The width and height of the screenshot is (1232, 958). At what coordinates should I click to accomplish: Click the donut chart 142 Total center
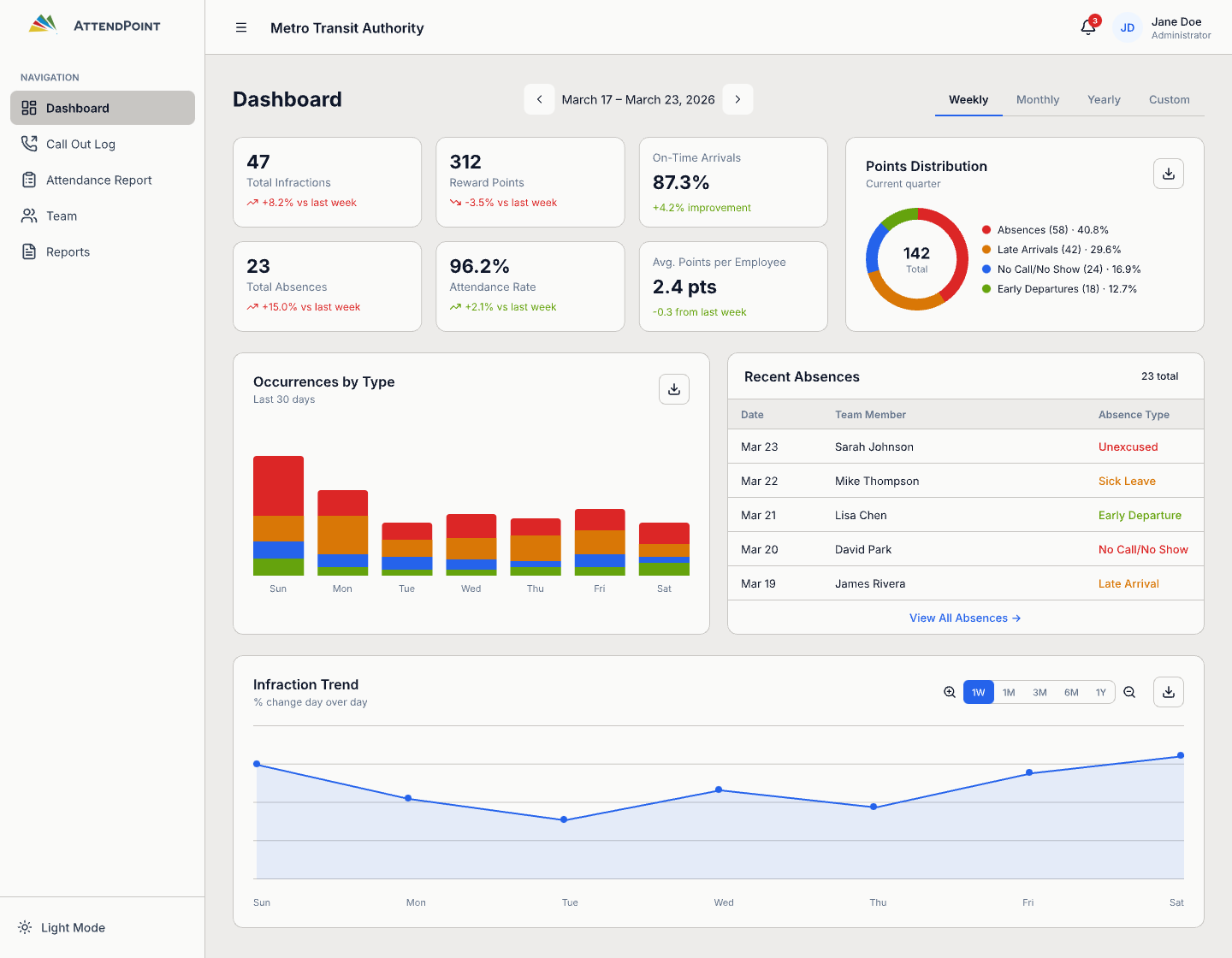[x=916, y=259]
